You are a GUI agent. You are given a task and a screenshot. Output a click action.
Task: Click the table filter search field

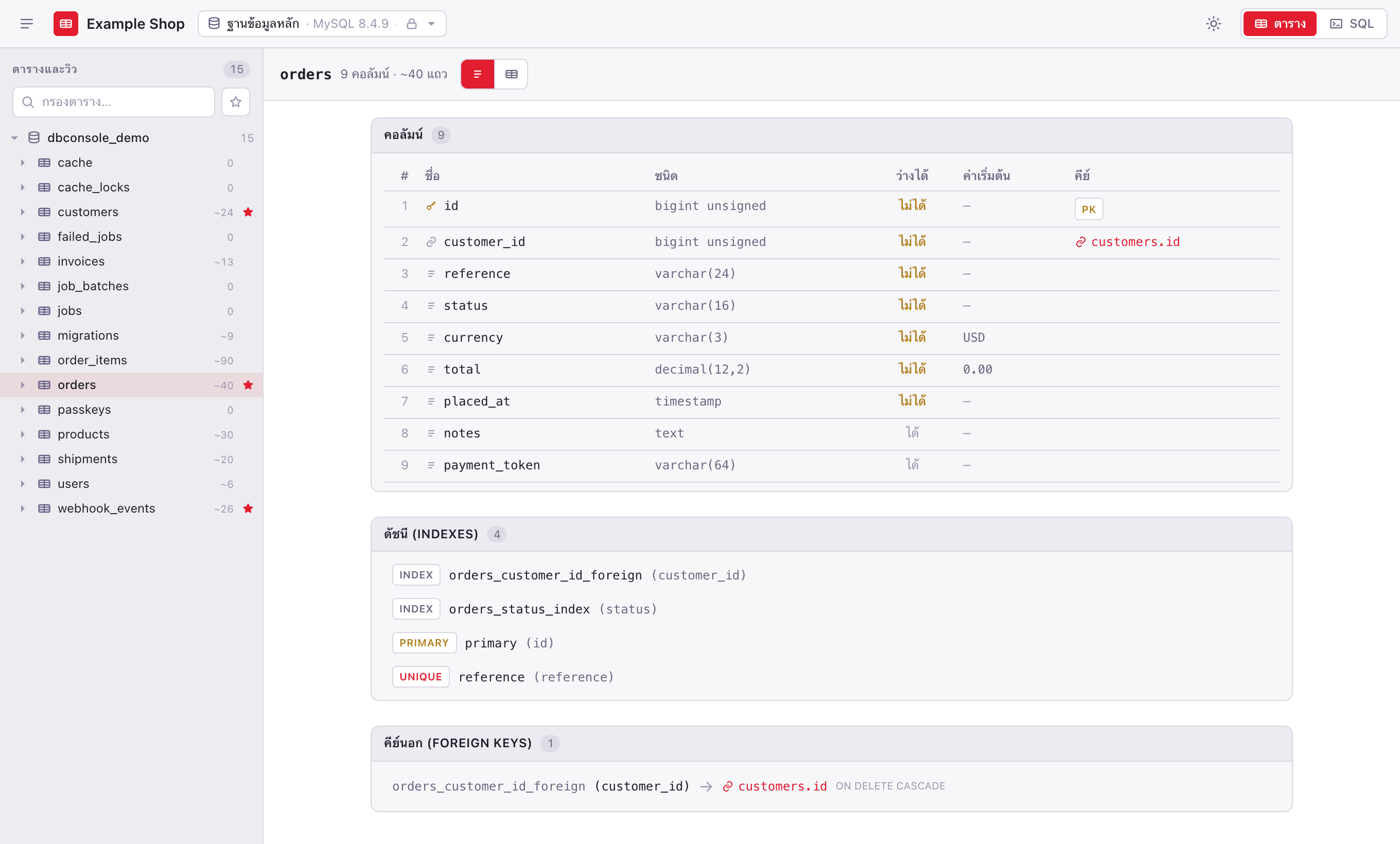[x=114, y=102]
